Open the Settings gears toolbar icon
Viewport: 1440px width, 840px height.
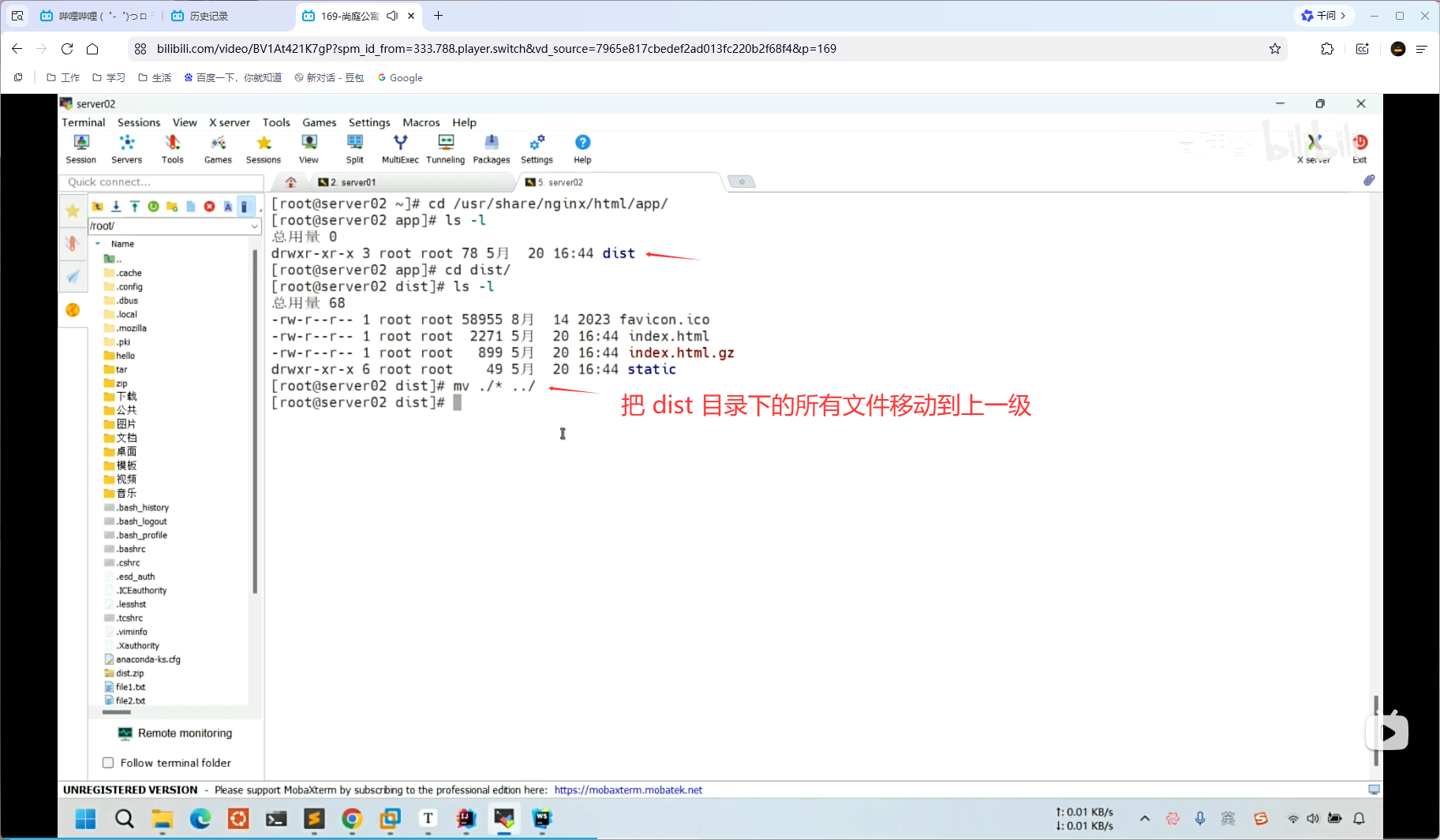coord(537,149)
